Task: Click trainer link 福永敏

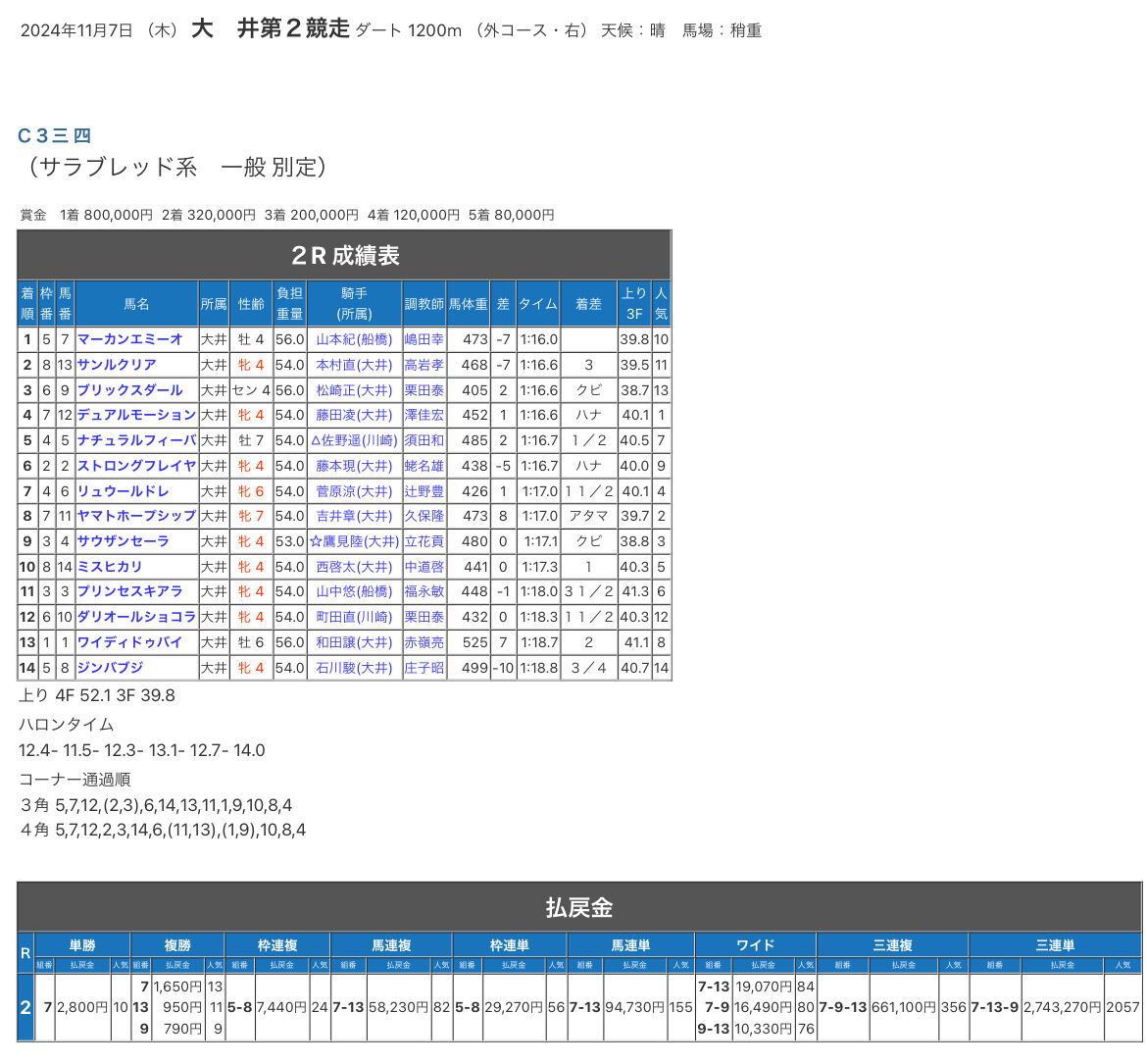Action: pyautogui.click(x=424, y=591)
